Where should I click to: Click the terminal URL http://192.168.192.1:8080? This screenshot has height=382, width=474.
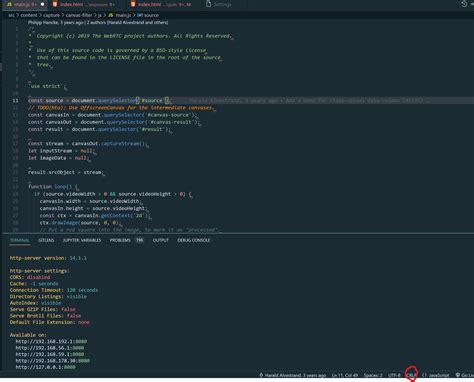click(51, 341)
